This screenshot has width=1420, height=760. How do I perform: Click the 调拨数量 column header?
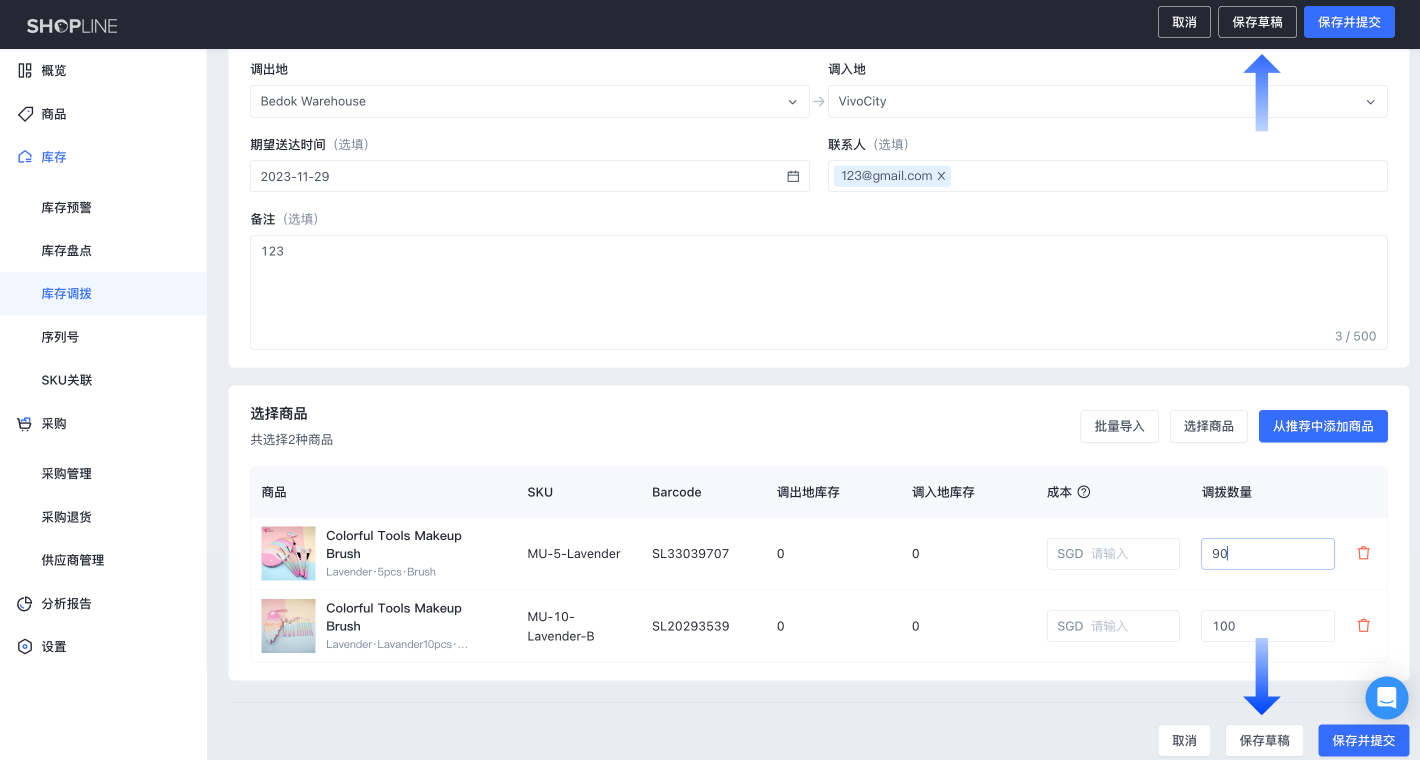[1227, 492]
